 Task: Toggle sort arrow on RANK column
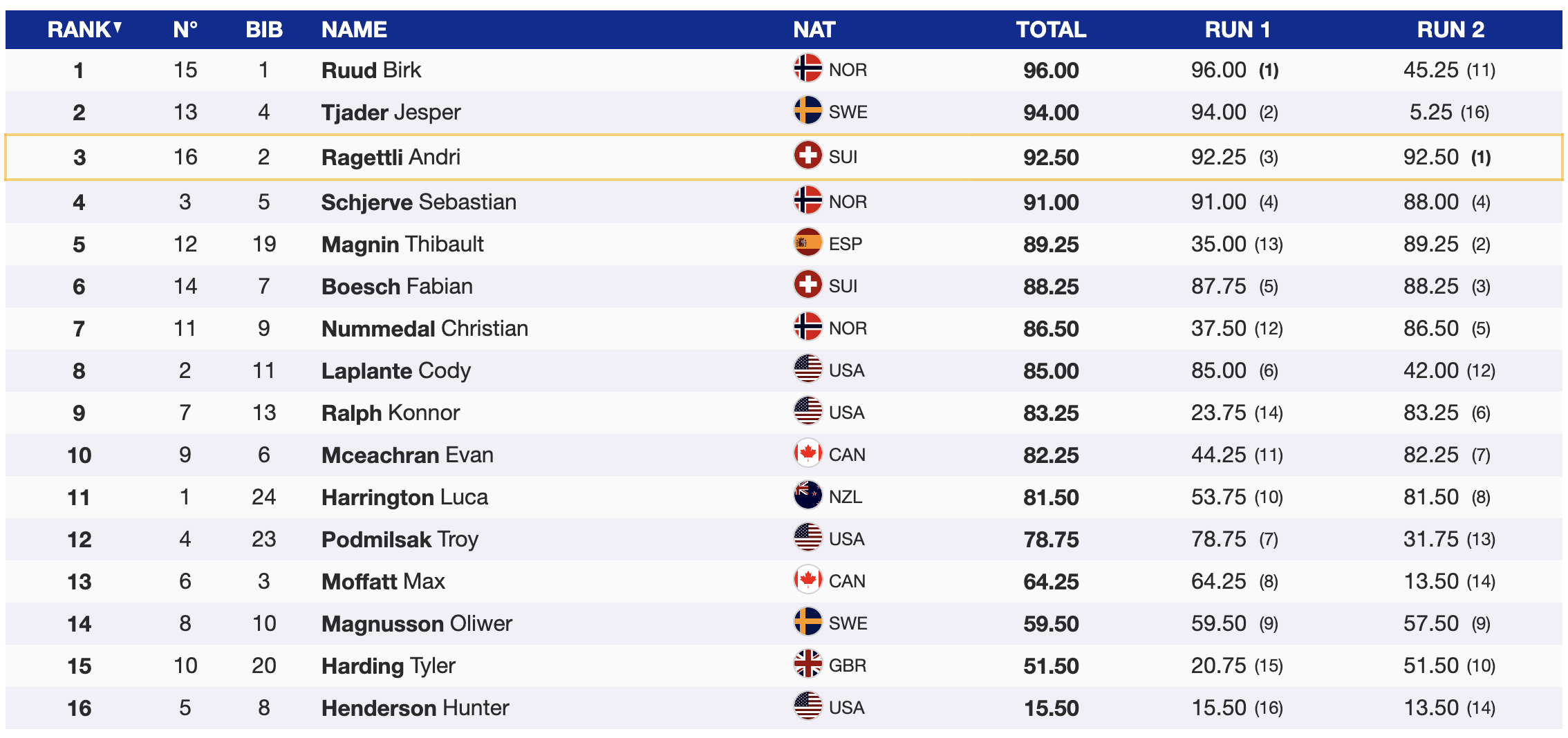(118, 28)
